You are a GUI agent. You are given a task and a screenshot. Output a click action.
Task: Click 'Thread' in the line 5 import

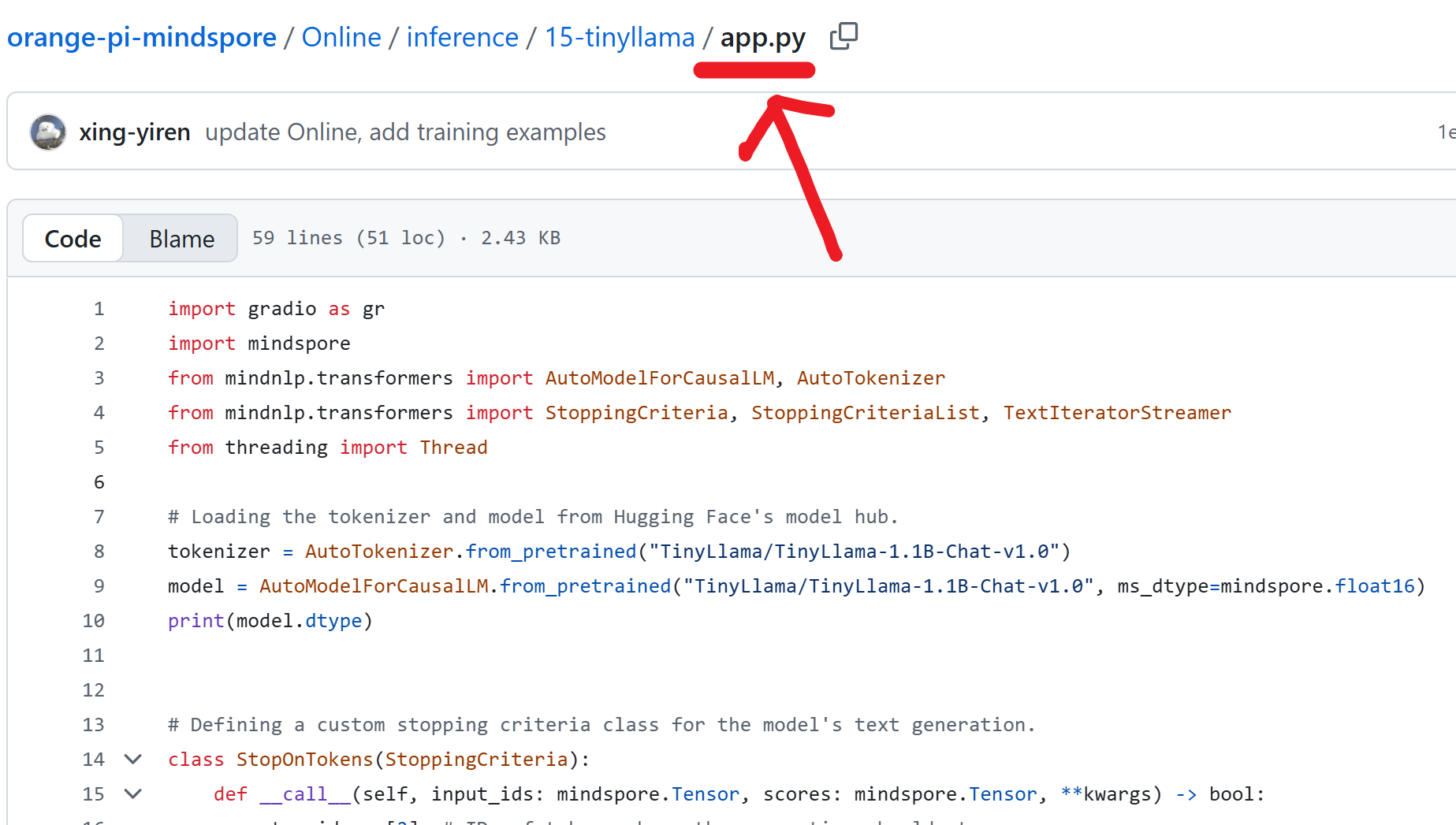coord(454,448)
